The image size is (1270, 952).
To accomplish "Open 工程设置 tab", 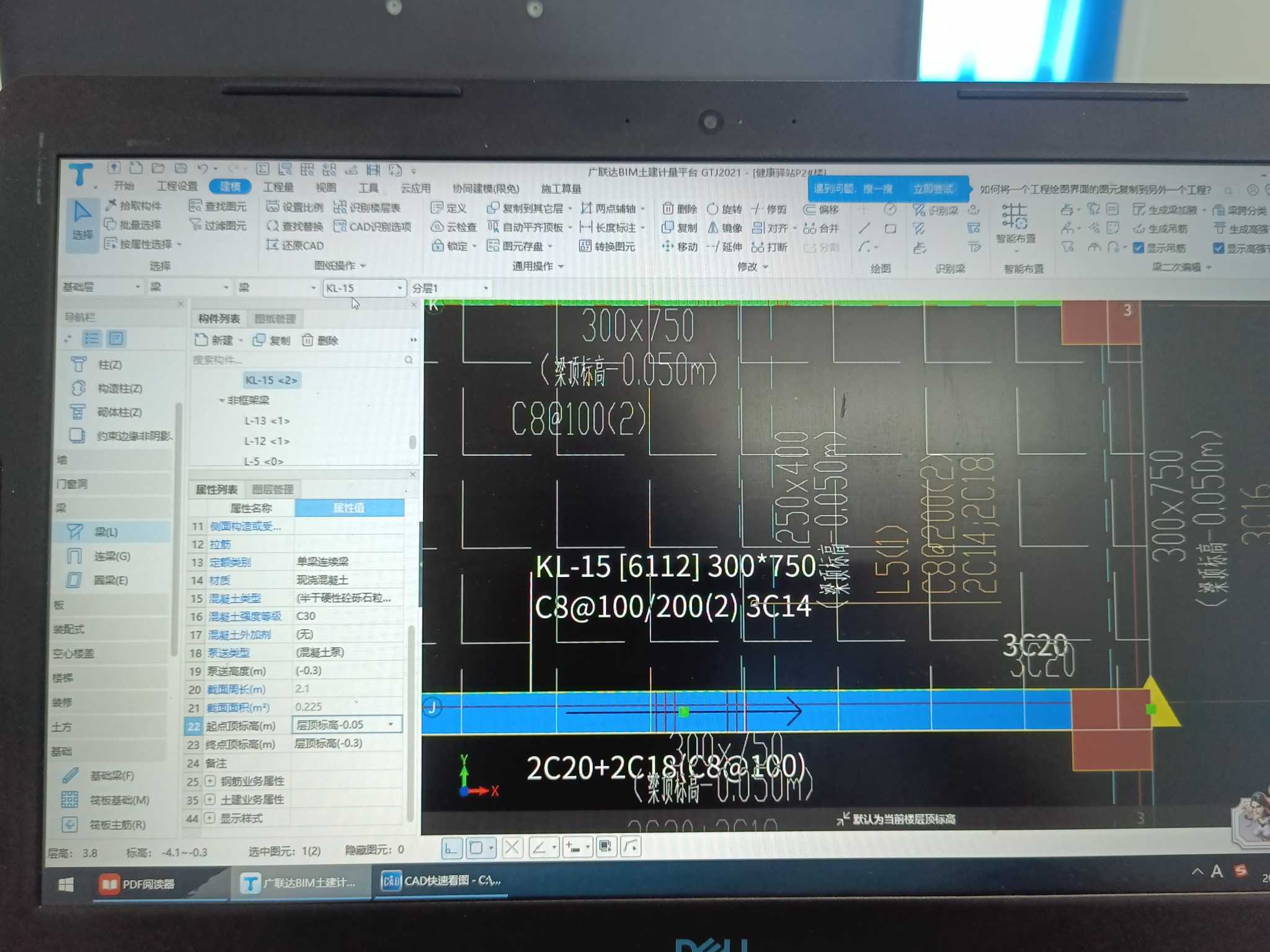I will point(177,187).
